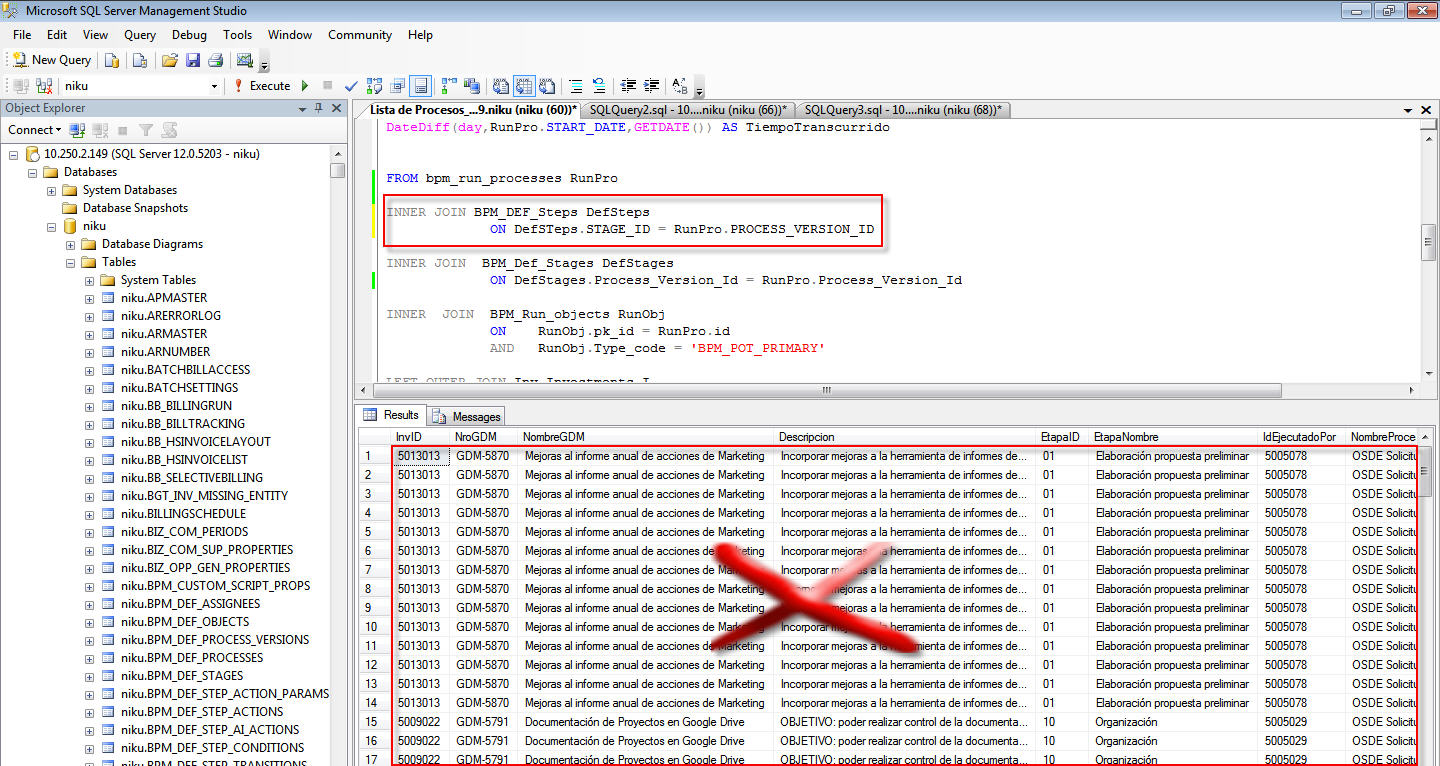Viewport: 1440px width, 766px height.
Task: Collapse the Databases folder
Action: [33, 172]
